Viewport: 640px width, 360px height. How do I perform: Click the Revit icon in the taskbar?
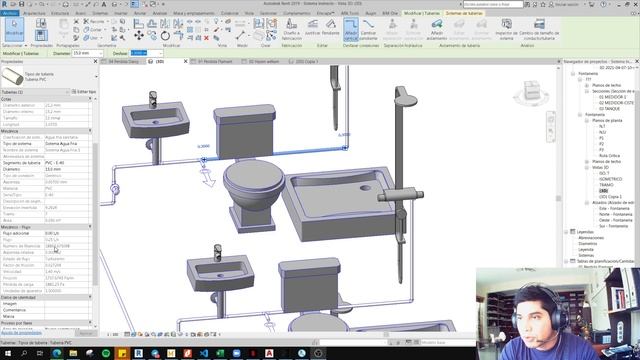click(138, 353)
